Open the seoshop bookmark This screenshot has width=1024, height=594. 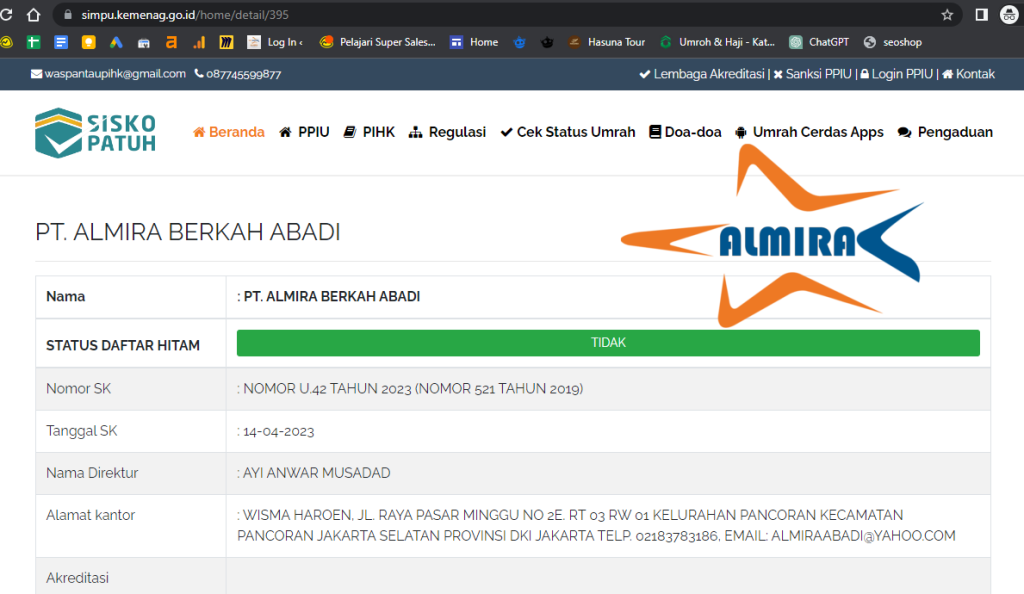click(893, 42)
